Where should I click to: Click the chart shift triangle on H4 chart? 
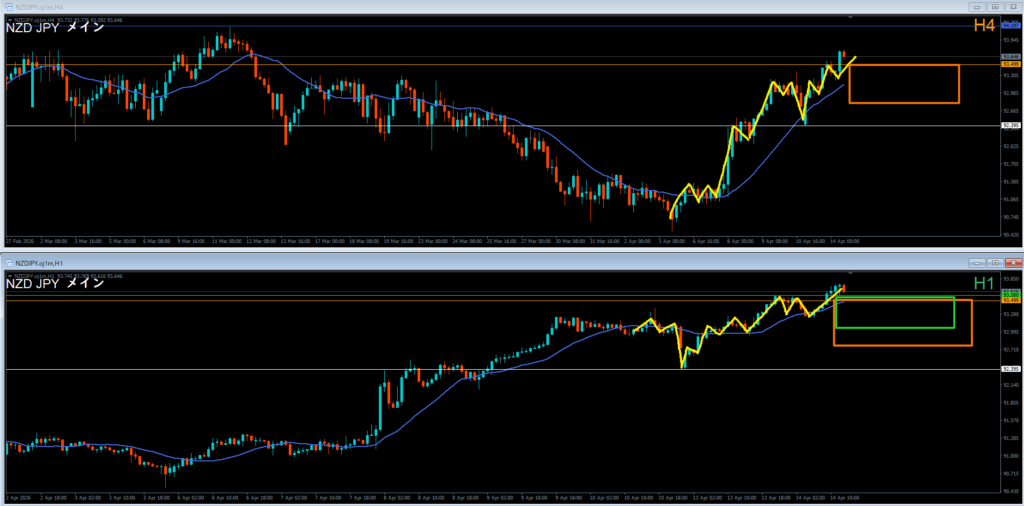(850, 18)
